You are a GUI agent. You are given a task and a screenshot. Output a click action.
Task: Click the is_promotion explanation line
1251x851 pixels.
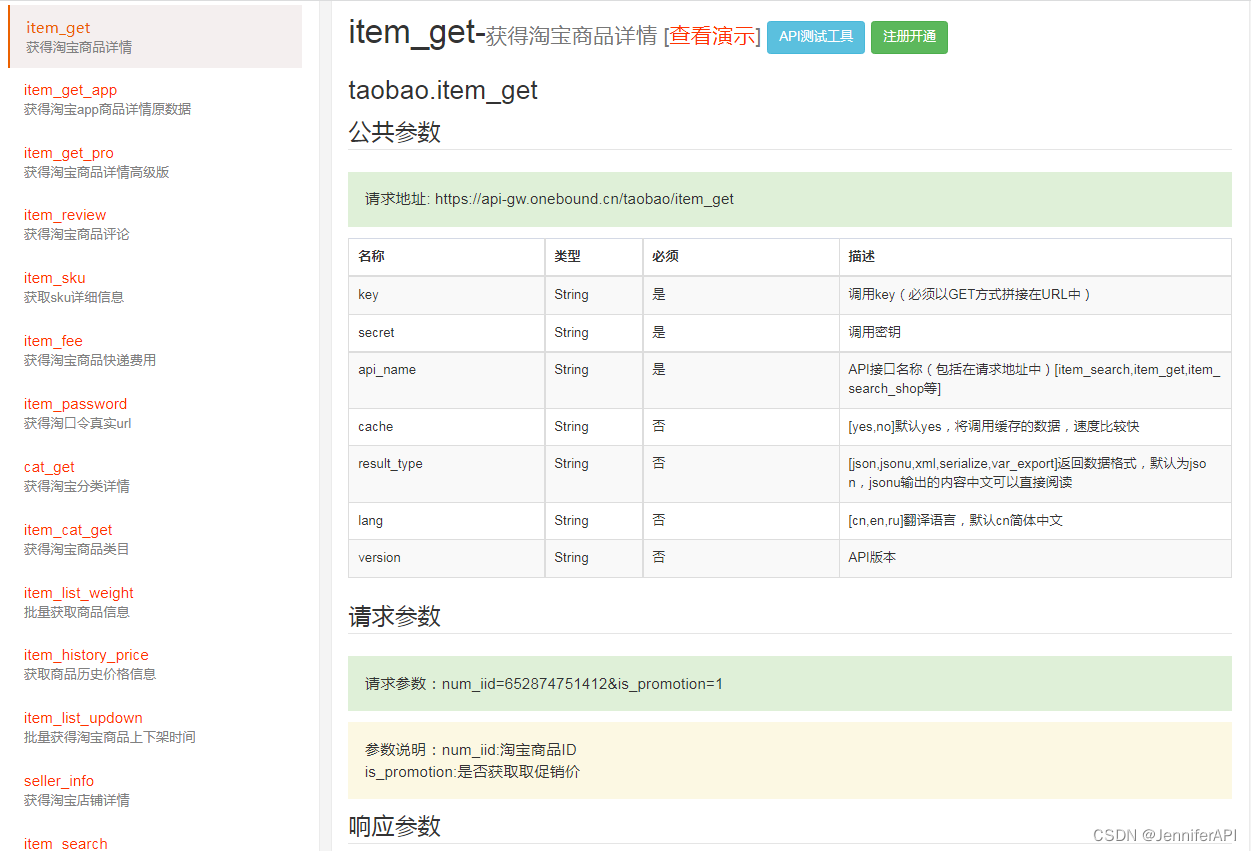pos(472,772)
